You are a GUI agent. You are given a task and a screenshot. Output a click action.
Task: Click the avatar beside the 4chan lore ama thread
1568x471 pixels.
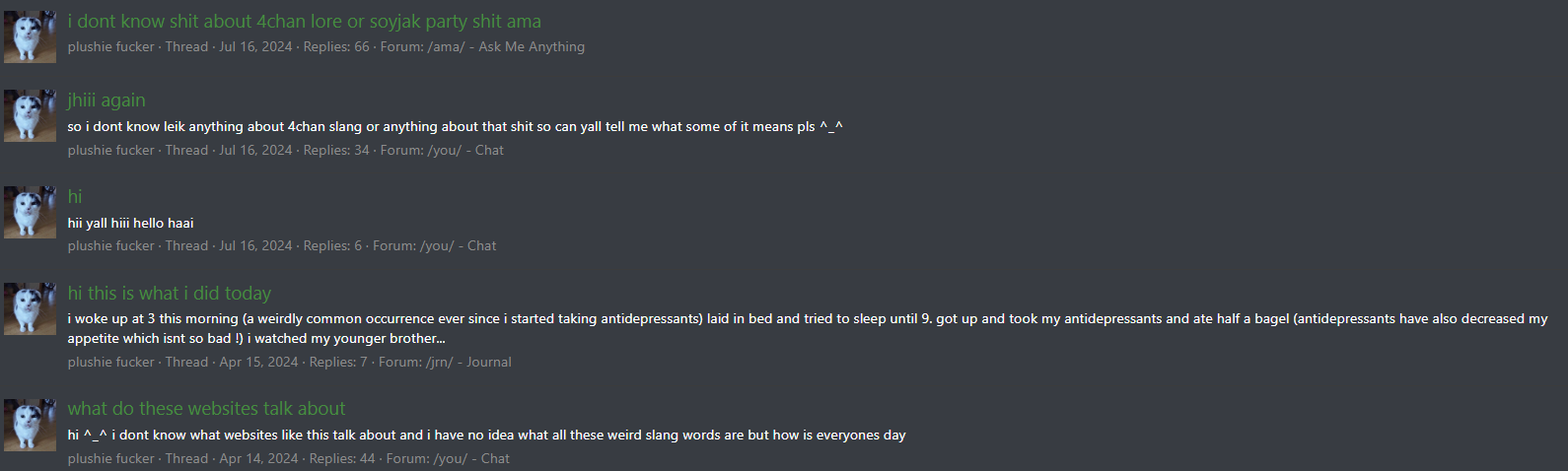click(30, 36)
